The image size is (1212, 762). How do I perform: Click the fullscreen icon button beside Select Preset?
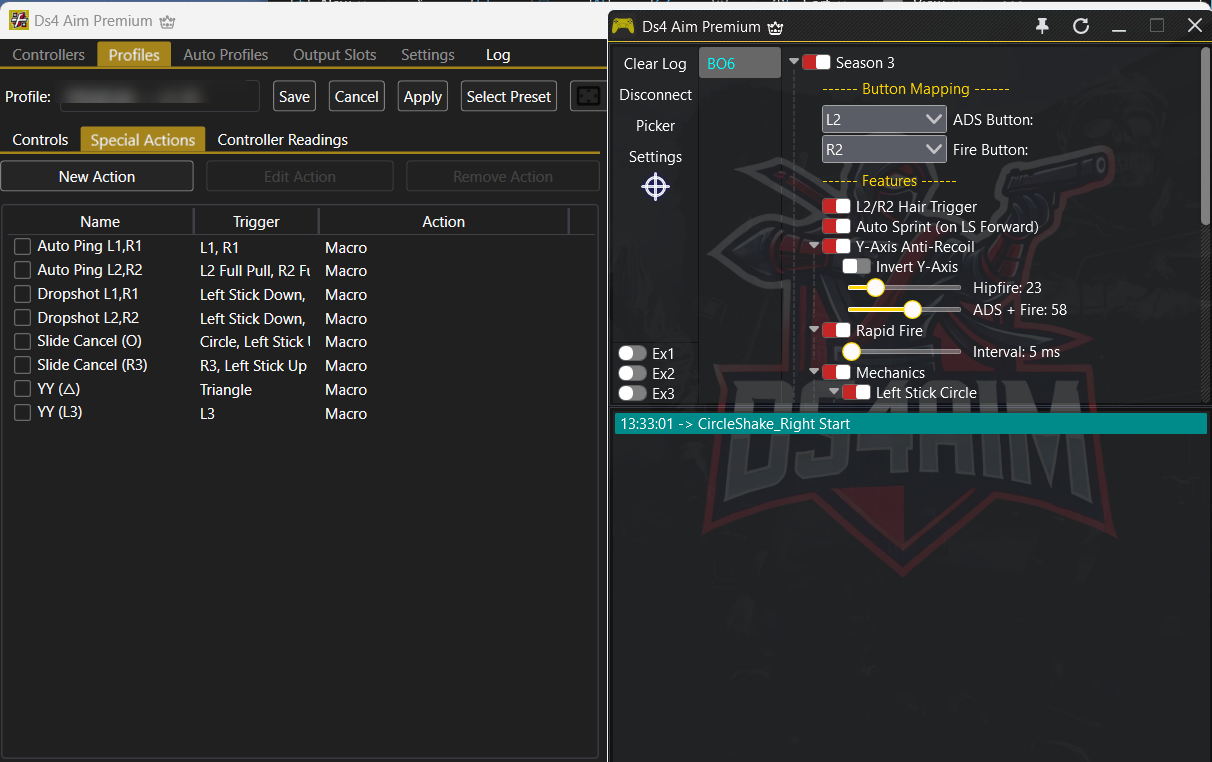point(586,96)
